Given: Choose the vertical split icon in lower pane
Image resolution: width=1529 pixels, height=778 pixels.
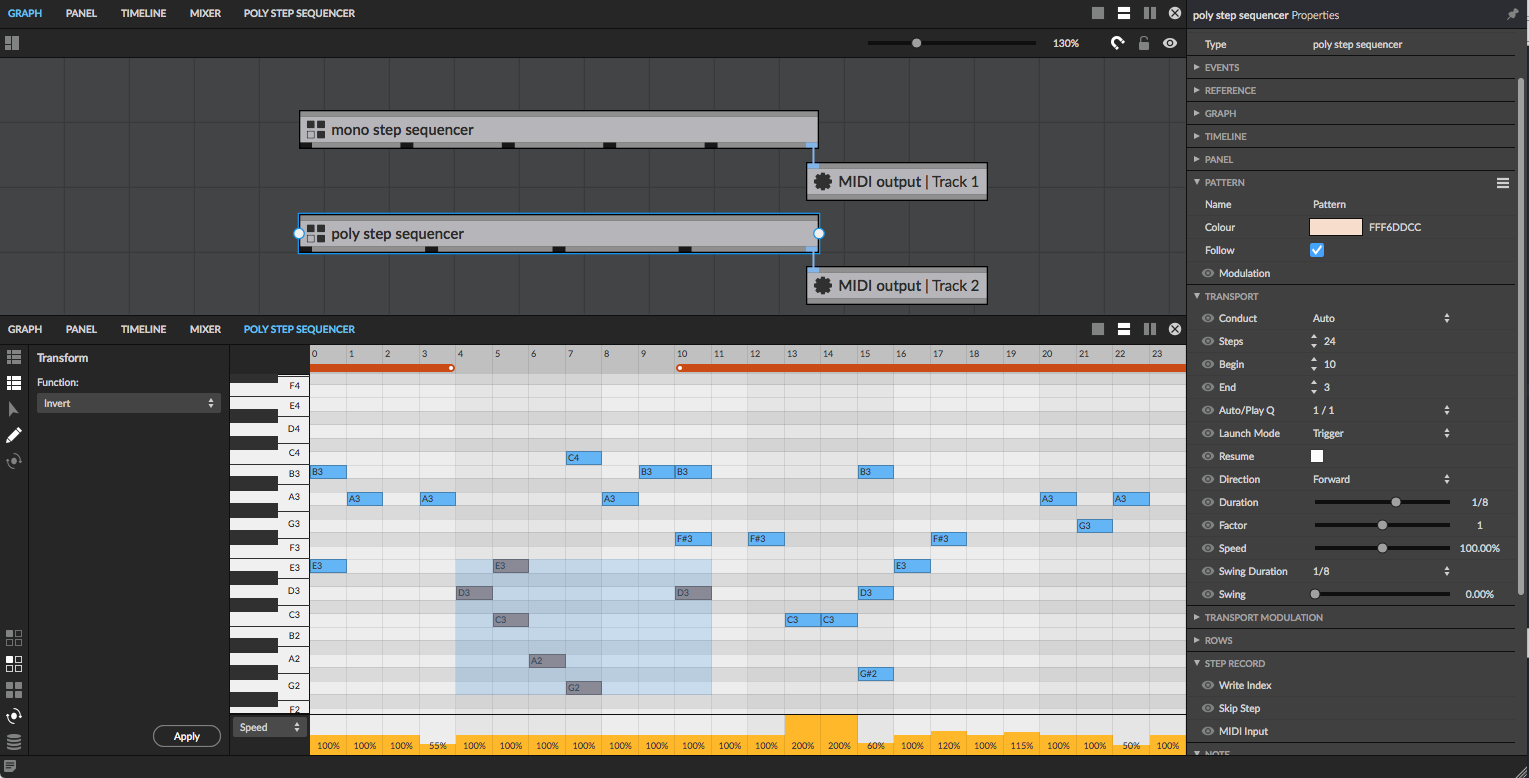Looking at the screenshot, I should (x=1150, y=329).
